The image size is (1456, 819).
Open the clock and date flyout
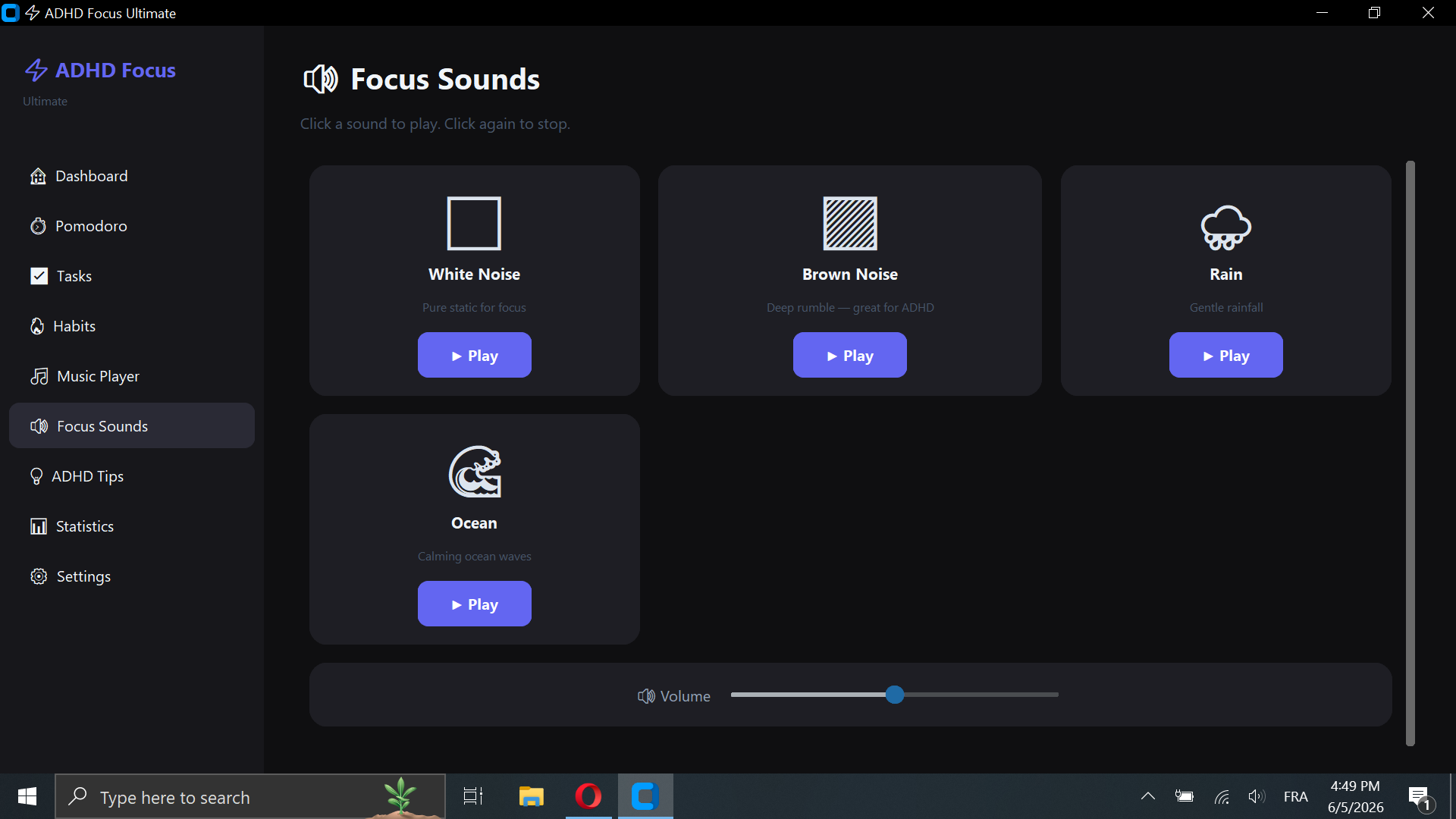pyautogui.click(x=1355, y=796)
